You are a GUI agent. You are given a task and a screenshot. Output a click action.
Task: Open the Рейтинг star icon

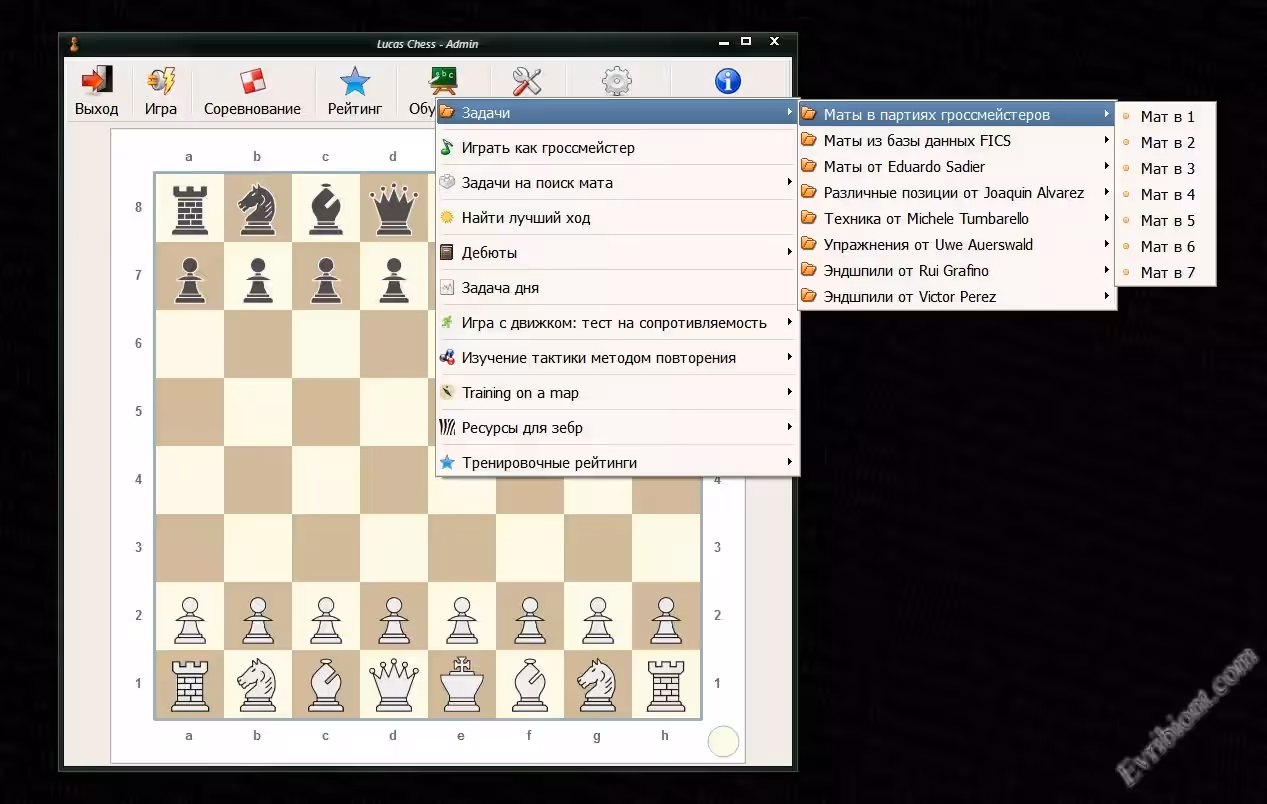[355, 82]
